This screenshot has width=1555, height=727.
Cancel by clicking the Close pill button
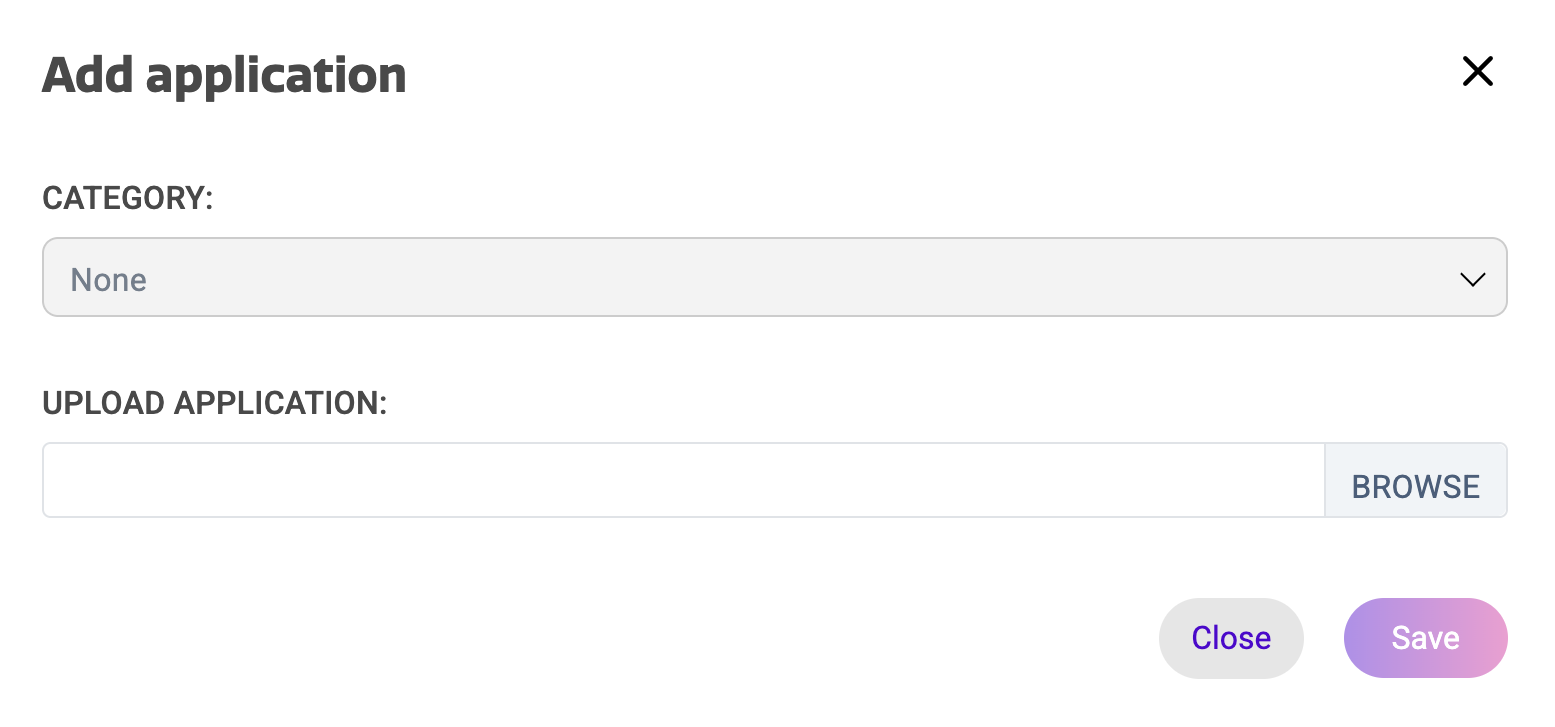1231,638
